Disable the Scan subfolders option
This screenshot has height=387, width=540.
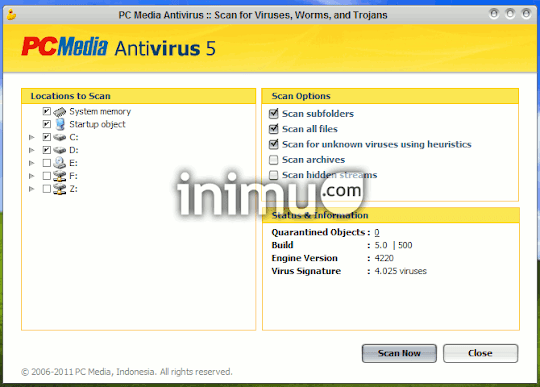(273, 113)
